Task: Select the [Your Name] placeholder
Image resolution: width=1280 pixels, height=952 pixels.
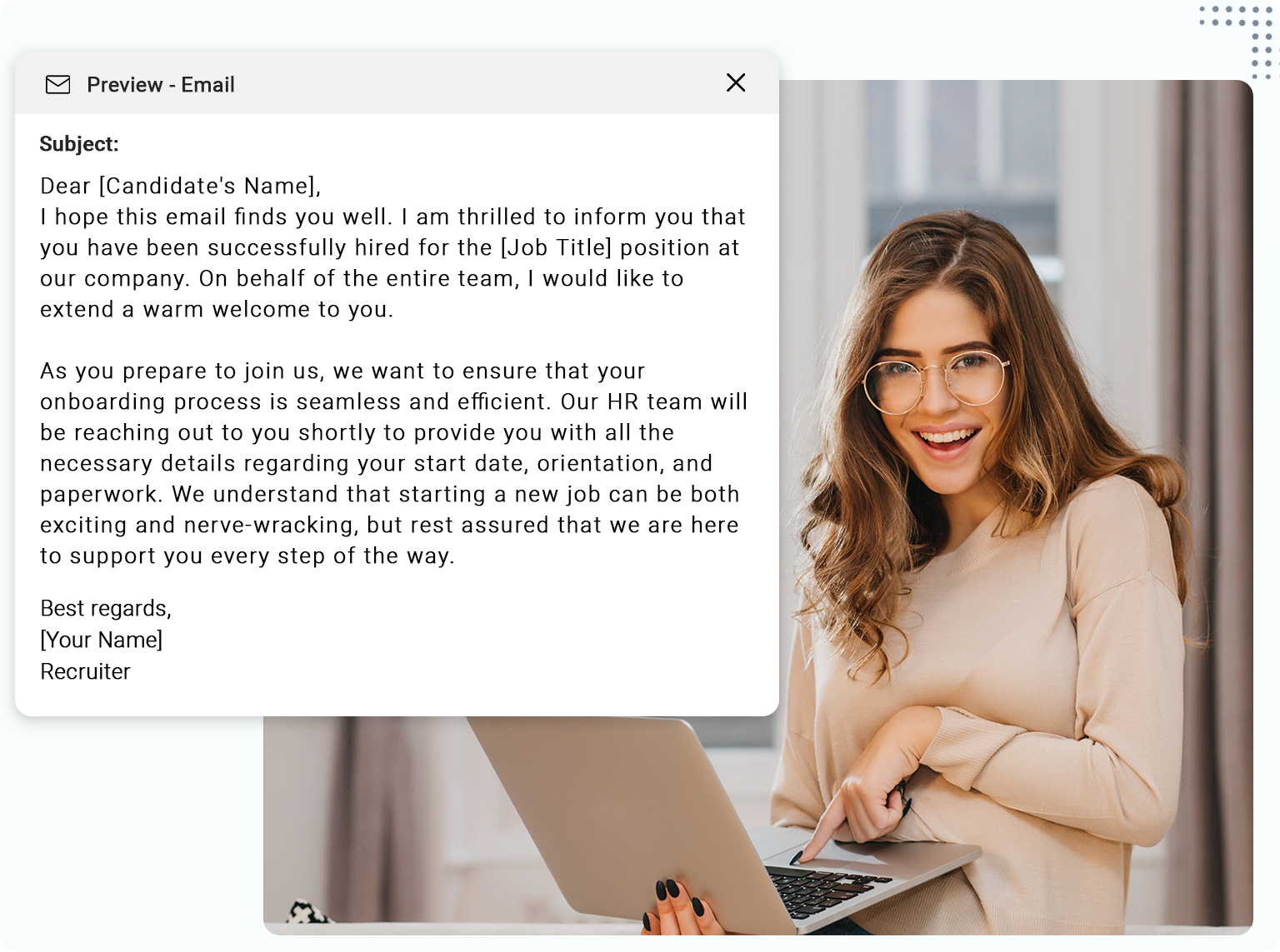Action: [x=101, y=640]
